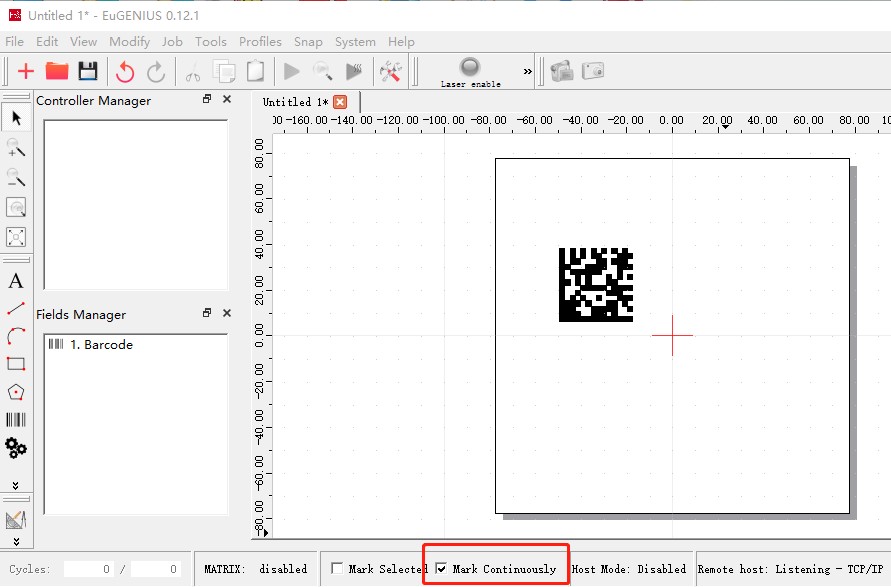Viewport: 891px width, 587px height.
Task: Open the Snap menu
Action: [x=308, y=41]
